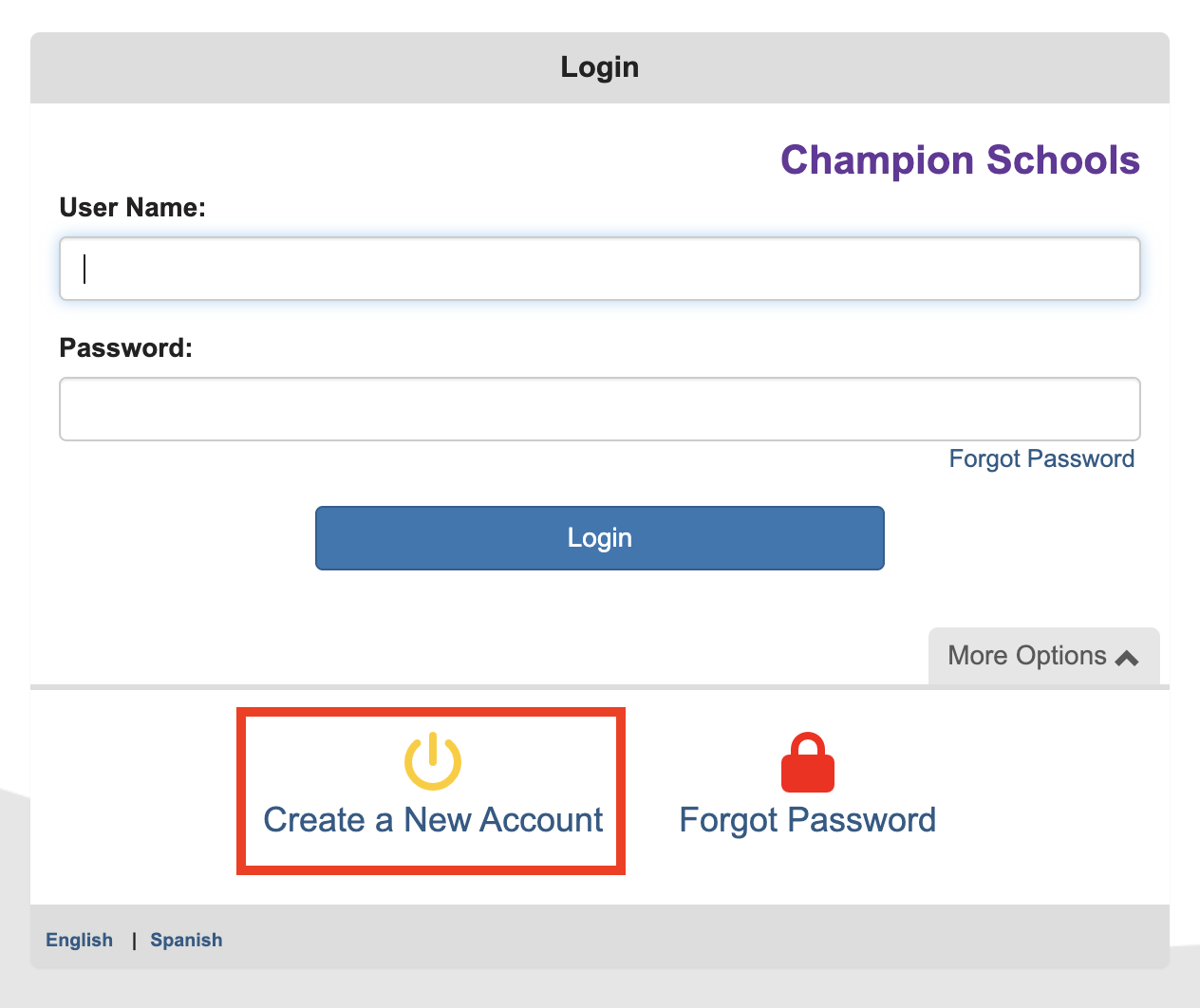Focus the User Name text field

click(600, 269)
